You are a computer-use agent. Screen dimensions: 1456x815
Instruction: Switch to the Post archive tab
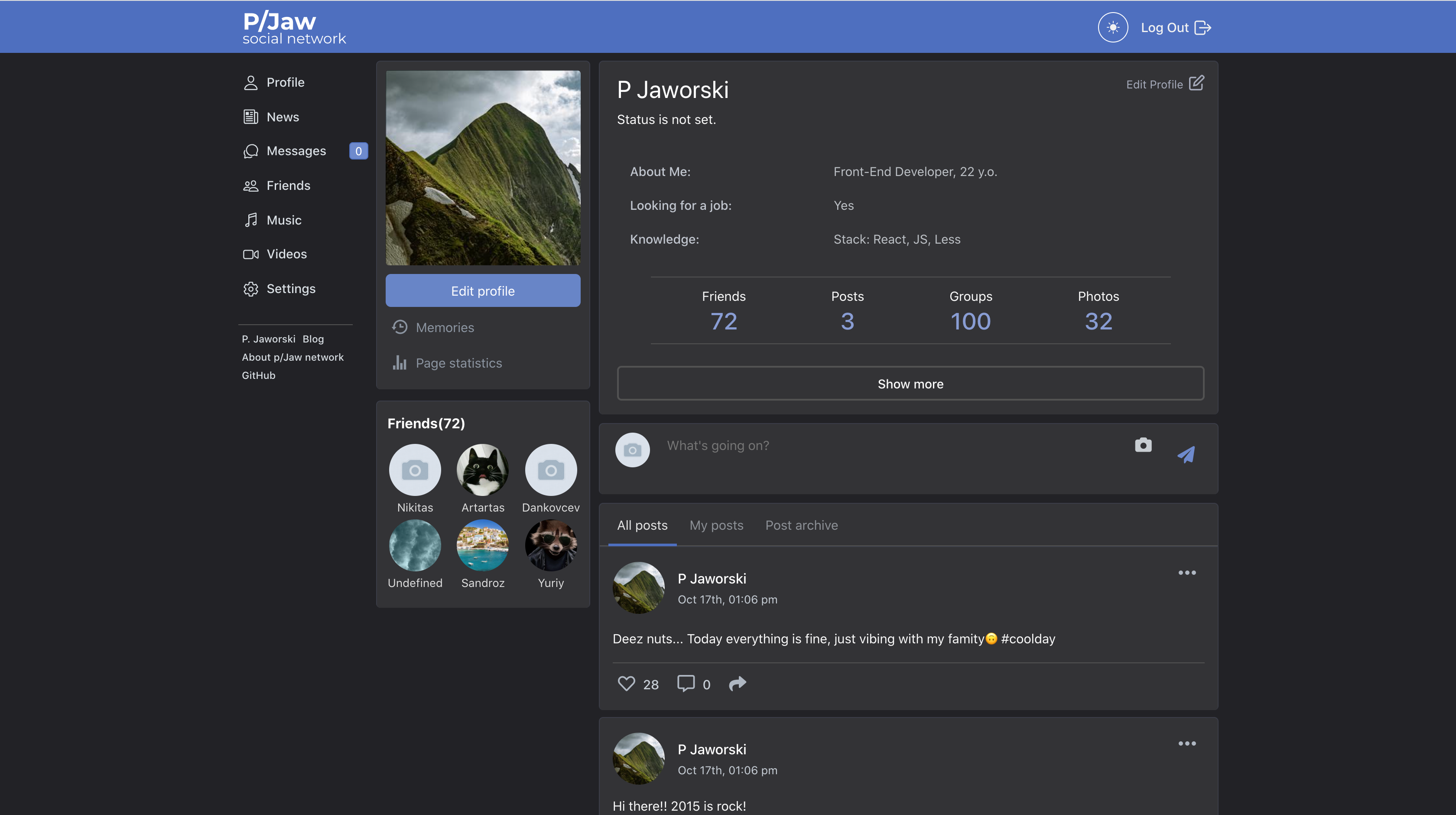click(x=802, y=525)
